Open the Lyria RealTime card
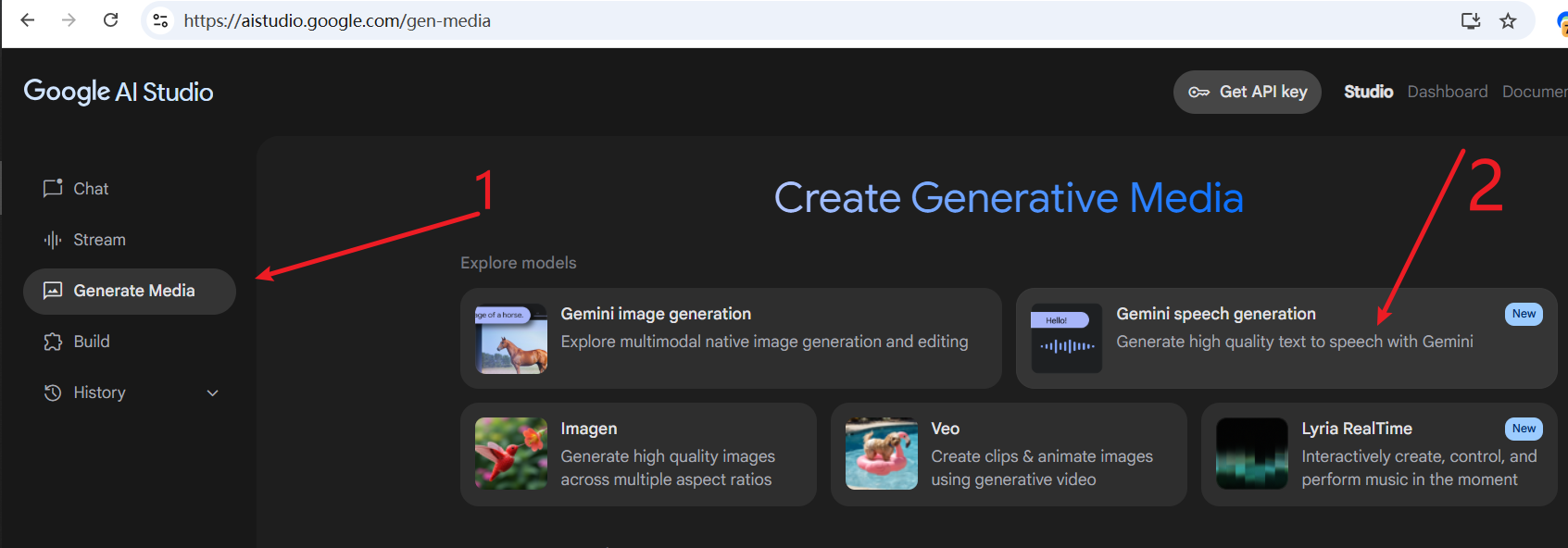1568x548 pixels. pos(1379,455)
